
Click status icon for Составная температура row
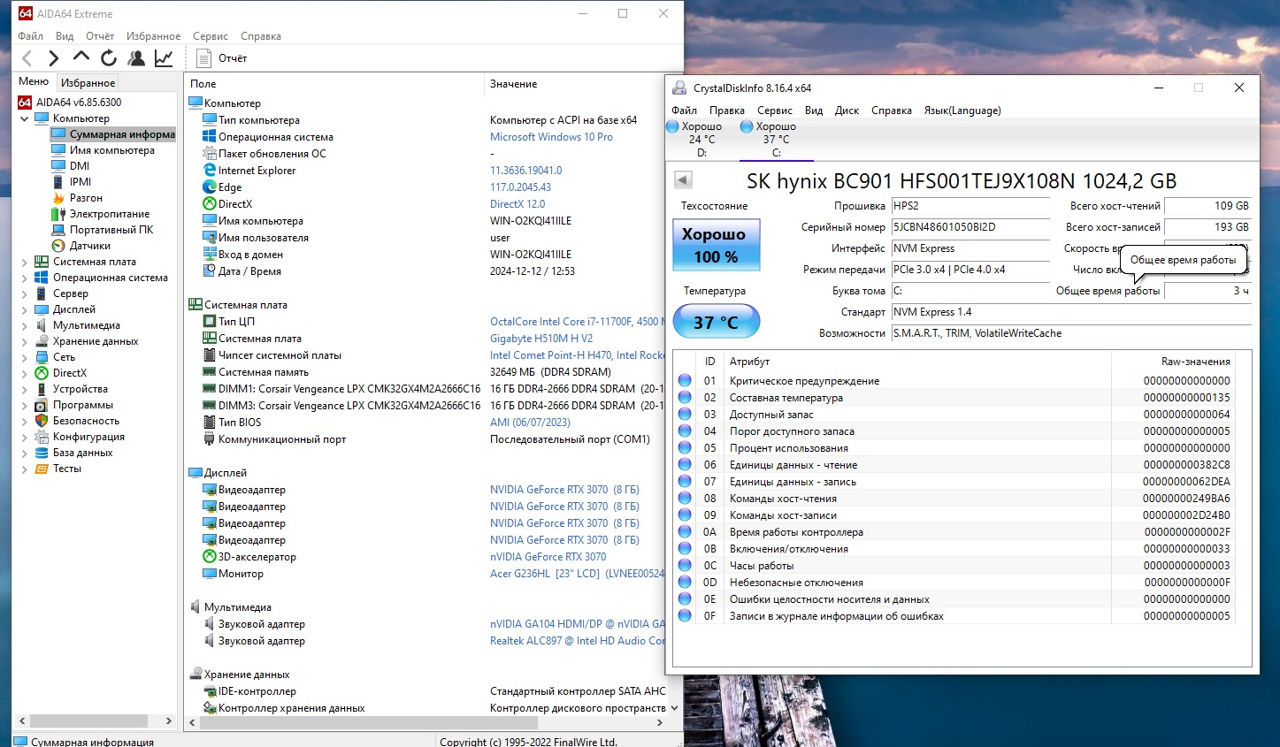(x=685, y=397)
